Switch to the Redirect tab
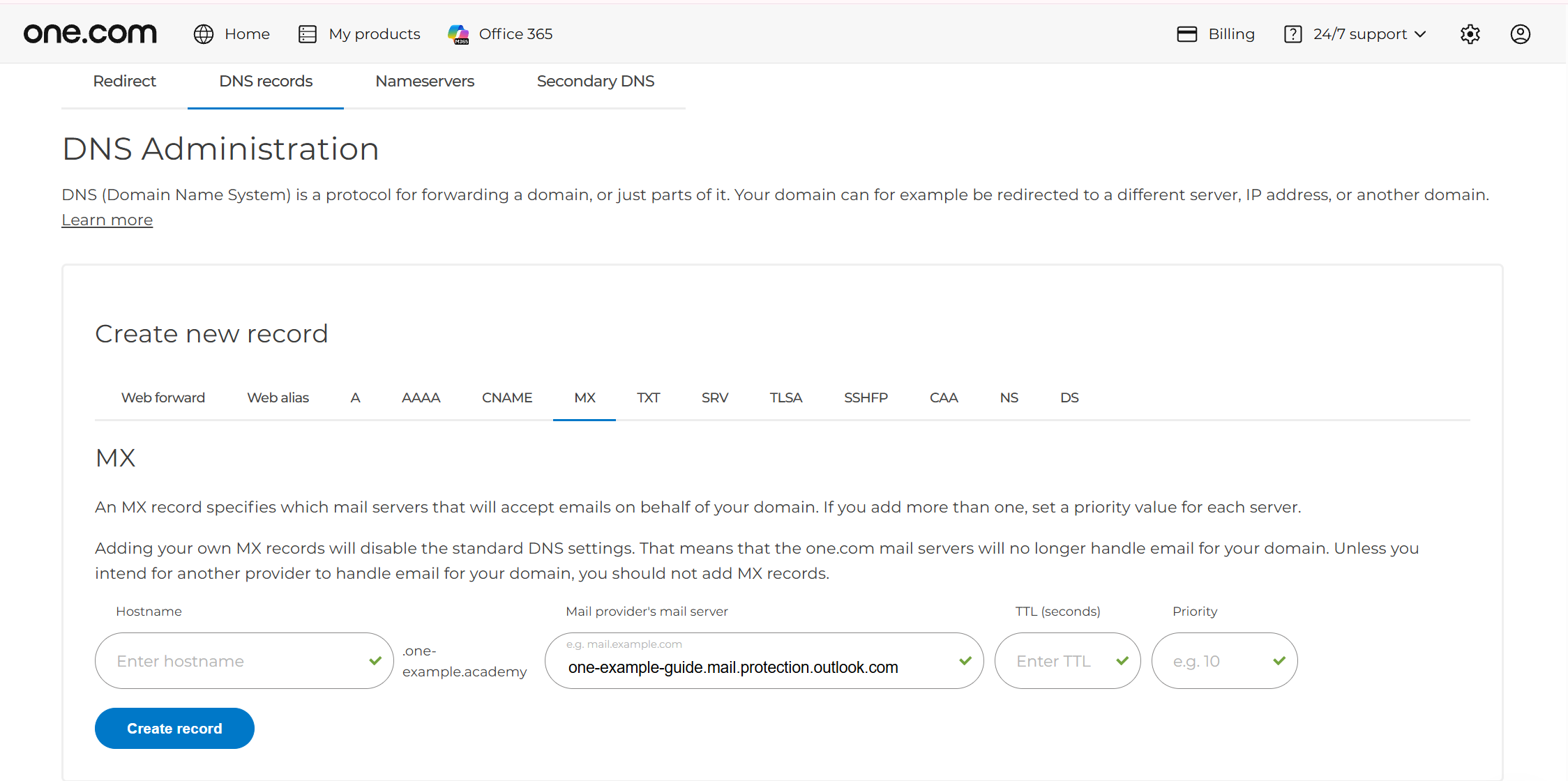 click(x=125, y=82)
